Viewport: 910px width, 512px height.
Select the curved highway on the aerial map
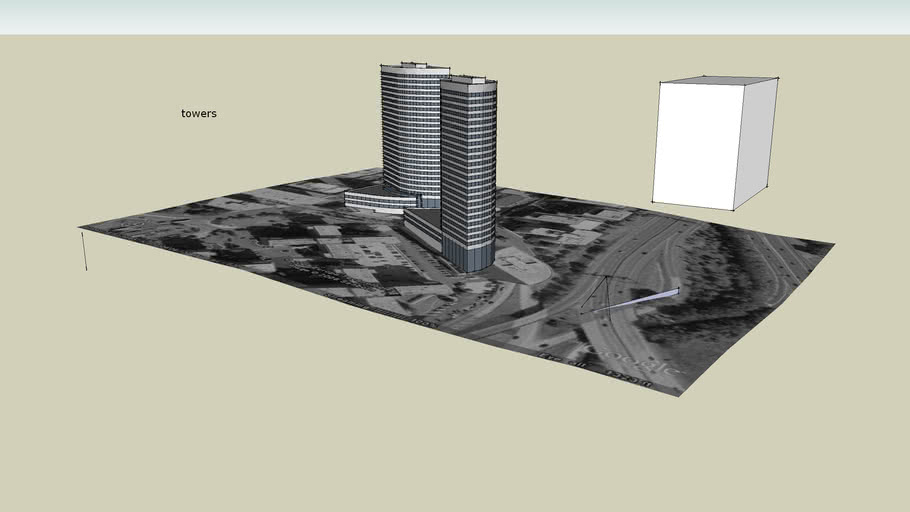(x=640, y=250)
